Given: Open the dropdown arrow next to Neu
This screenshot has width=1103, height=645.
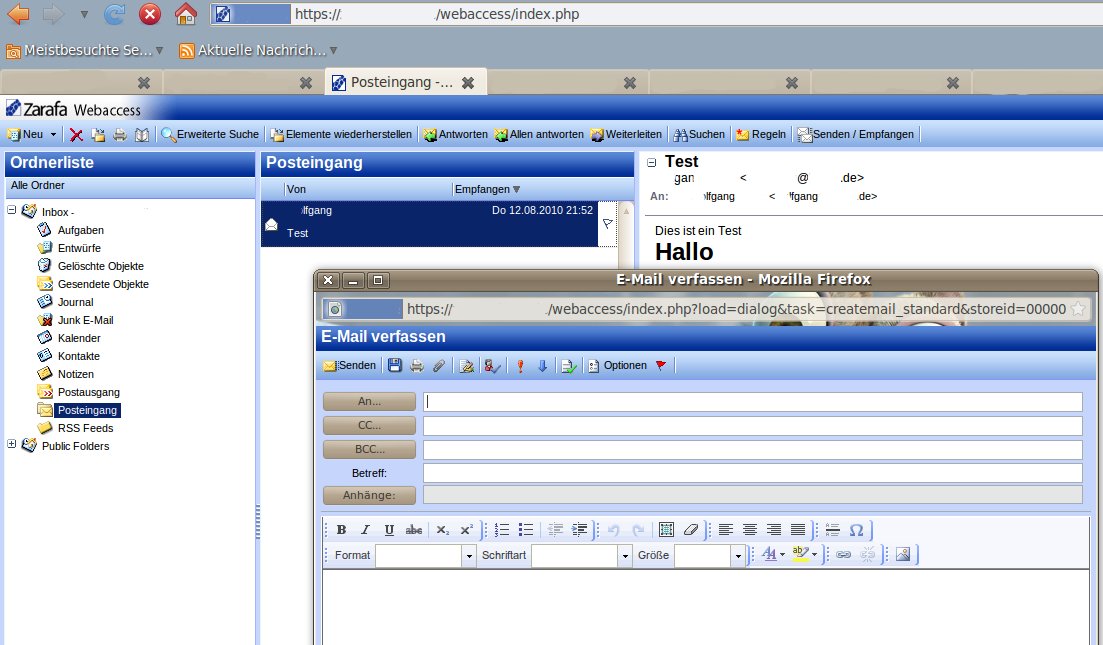Looking at the screenshot, I should pyautogui.click(x=53, y=135).
